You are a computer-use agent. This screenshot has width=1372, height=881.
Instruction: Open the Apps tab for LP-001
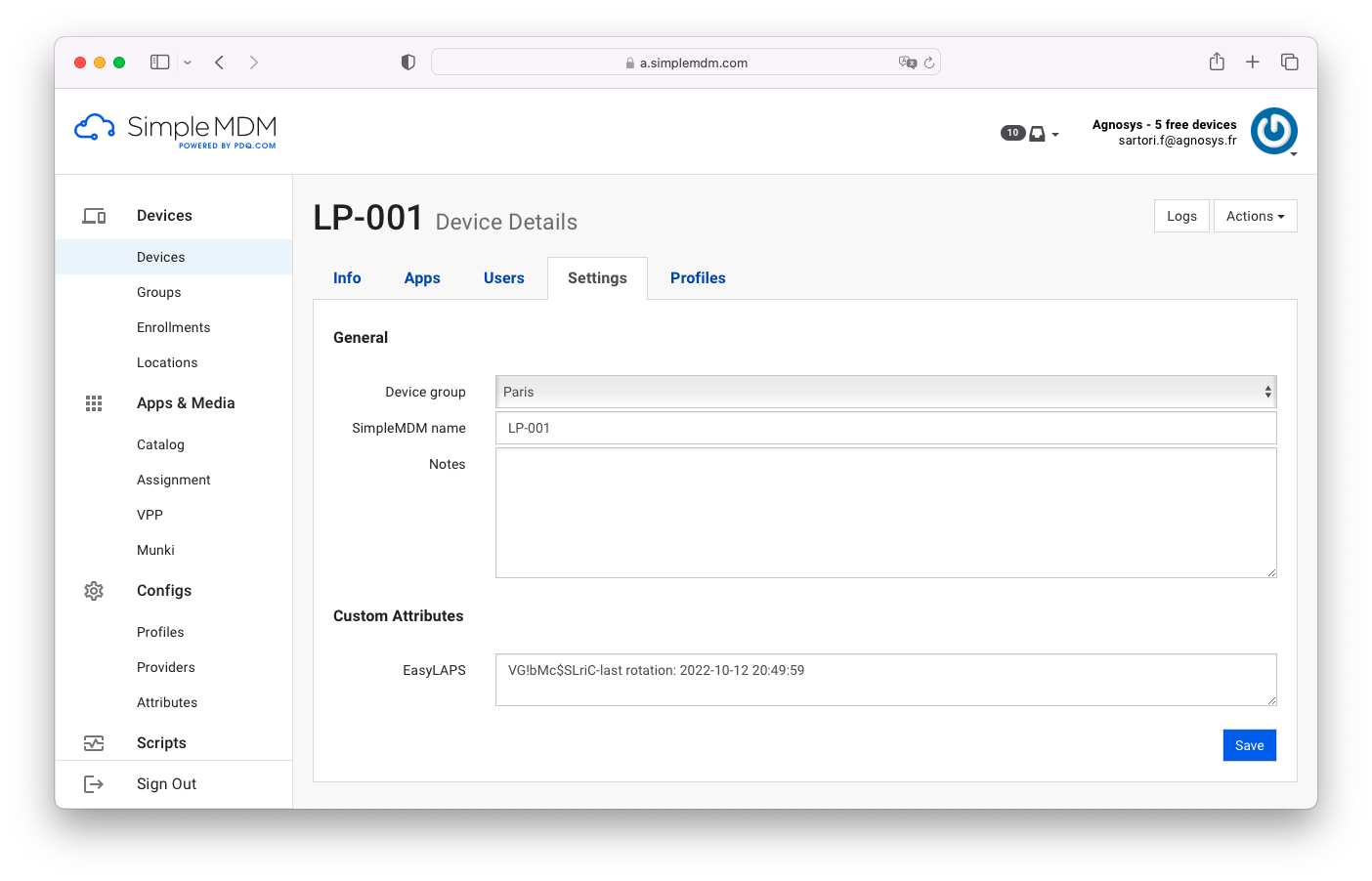pyautogui.click(x=422, y=277)
